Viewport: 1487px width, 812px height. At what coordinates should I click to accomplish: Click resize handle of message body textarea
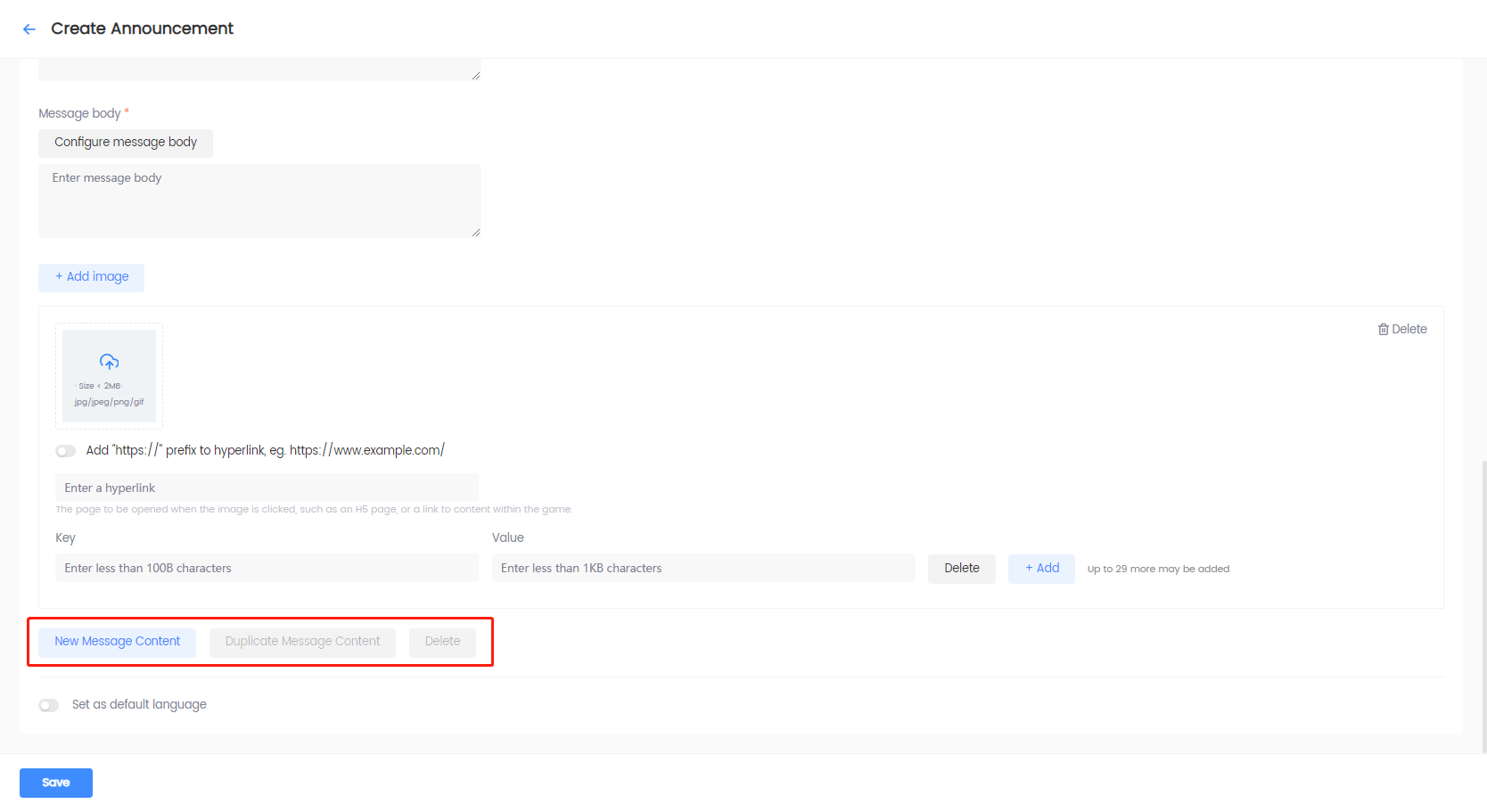(x=476, y=233)
